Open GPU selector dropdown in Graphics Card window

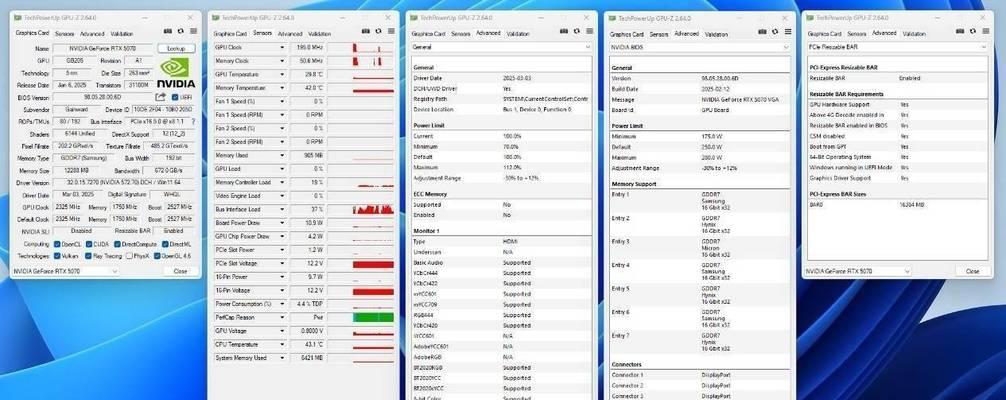(x=65, y=271)
